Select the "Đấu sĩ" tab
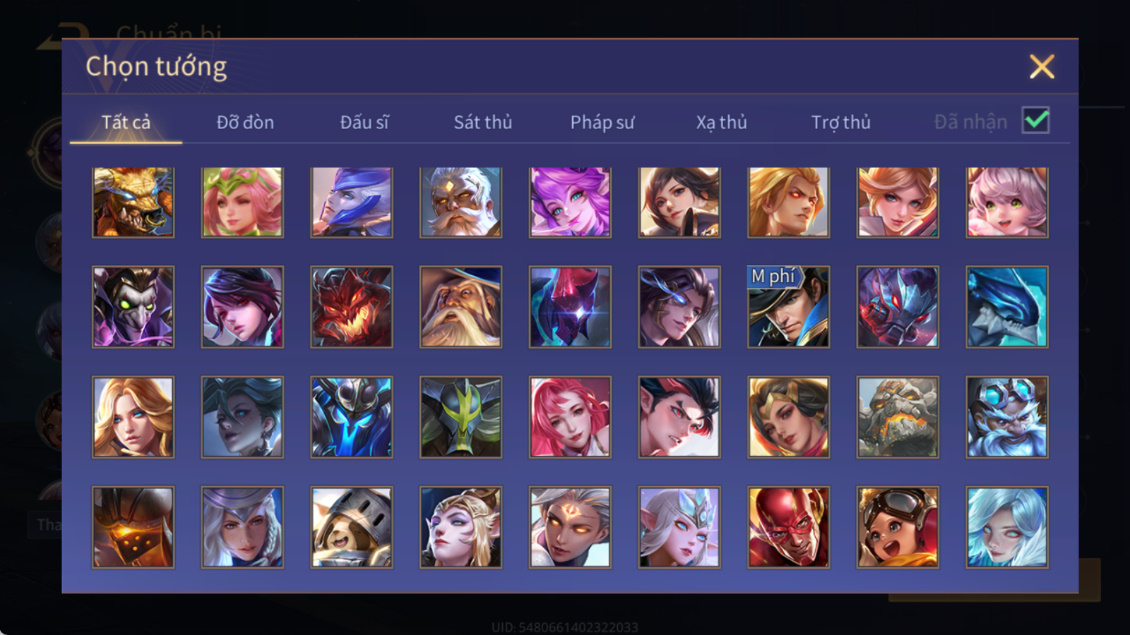 [364, 123]
